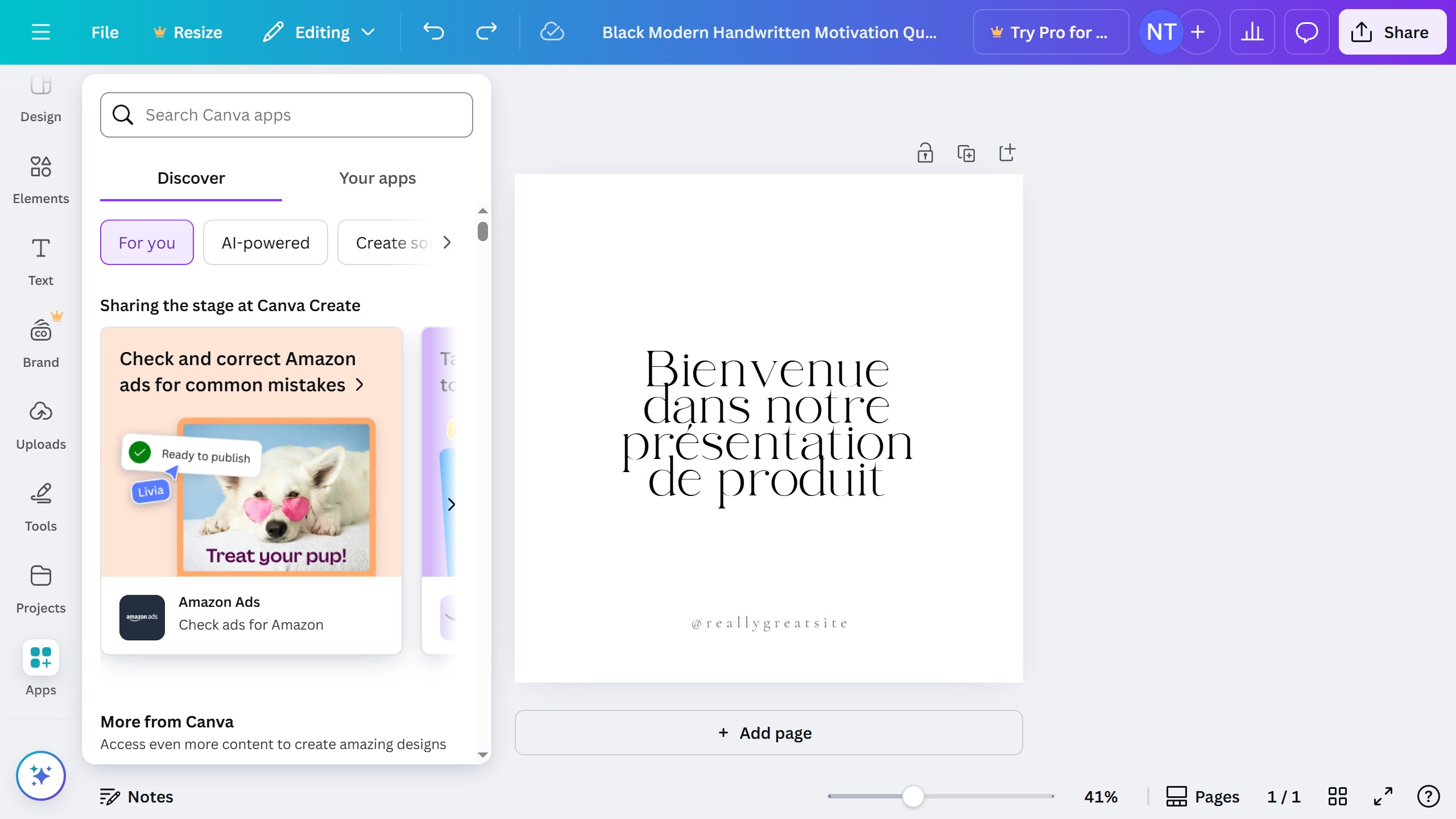Image resolution: width=1456 pixels, height=819 pixels.
Task: Click the Add page button
Action: pos(768,733)
